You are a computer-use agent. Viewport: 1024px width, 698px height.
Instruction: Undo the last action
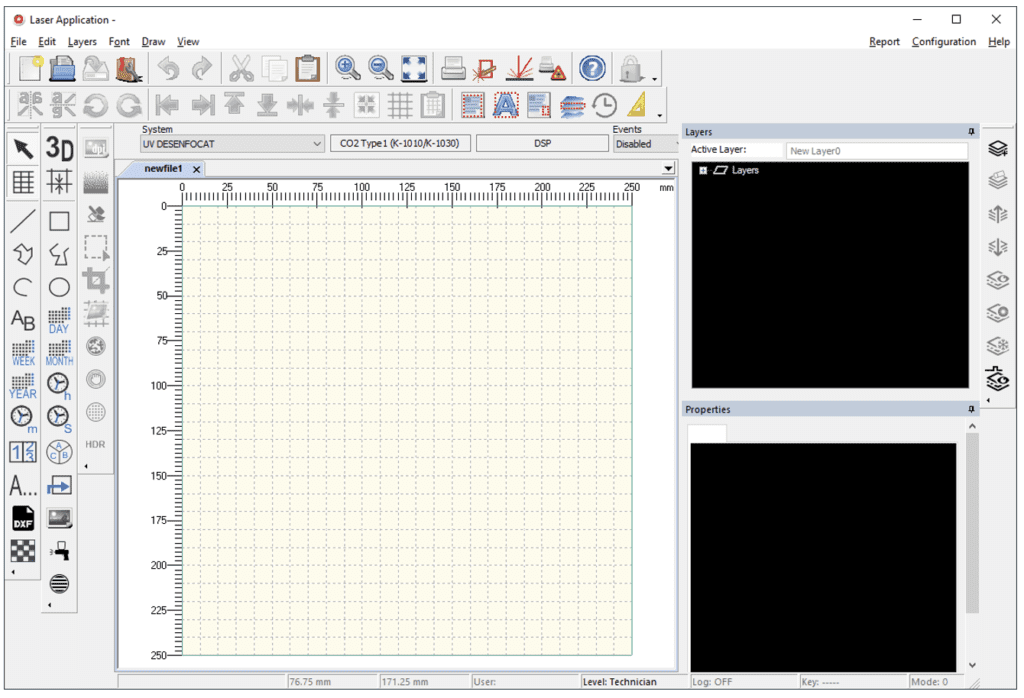pos(168,68)
